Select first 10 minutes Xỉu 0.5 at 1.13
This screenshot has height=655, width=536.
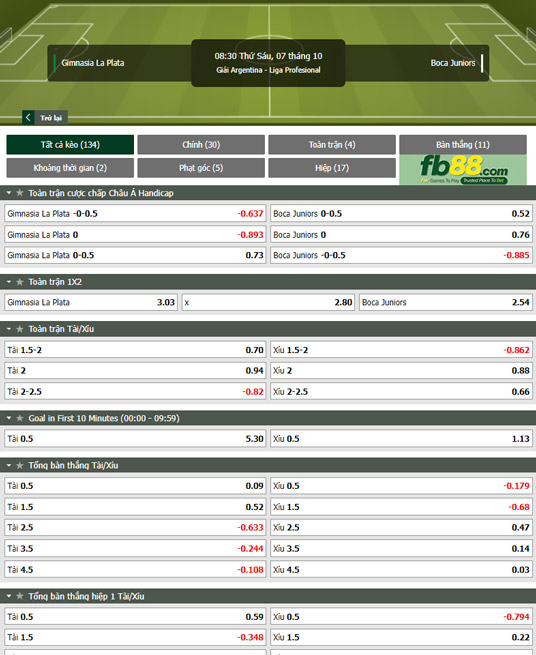tap(401, 439)
